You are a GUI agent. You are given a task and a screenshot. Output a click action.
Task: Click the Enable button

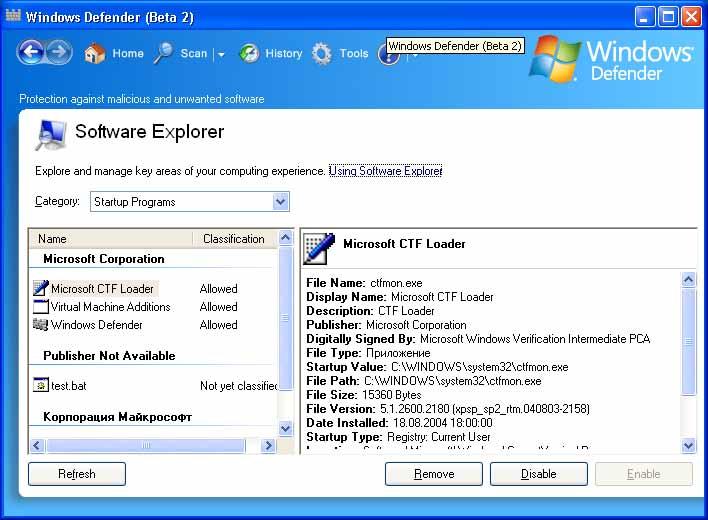643,474
